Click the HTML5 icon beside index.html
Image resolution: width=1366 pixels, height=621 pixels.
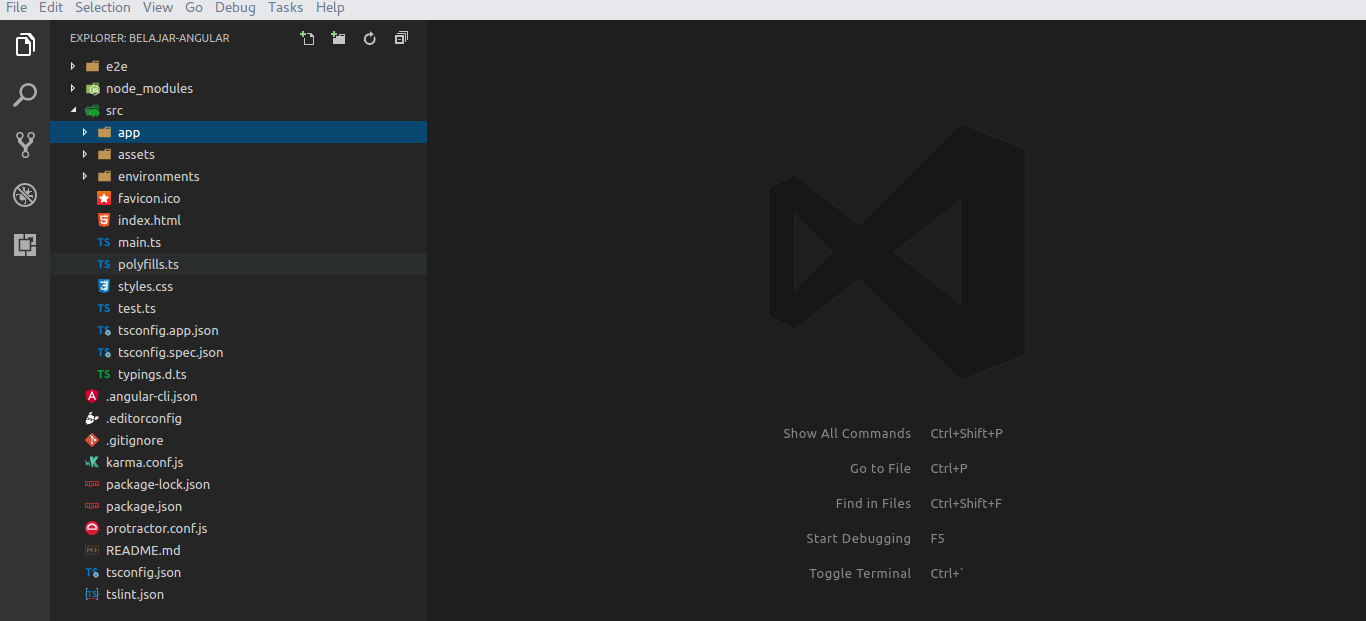[x=104, y=220]
